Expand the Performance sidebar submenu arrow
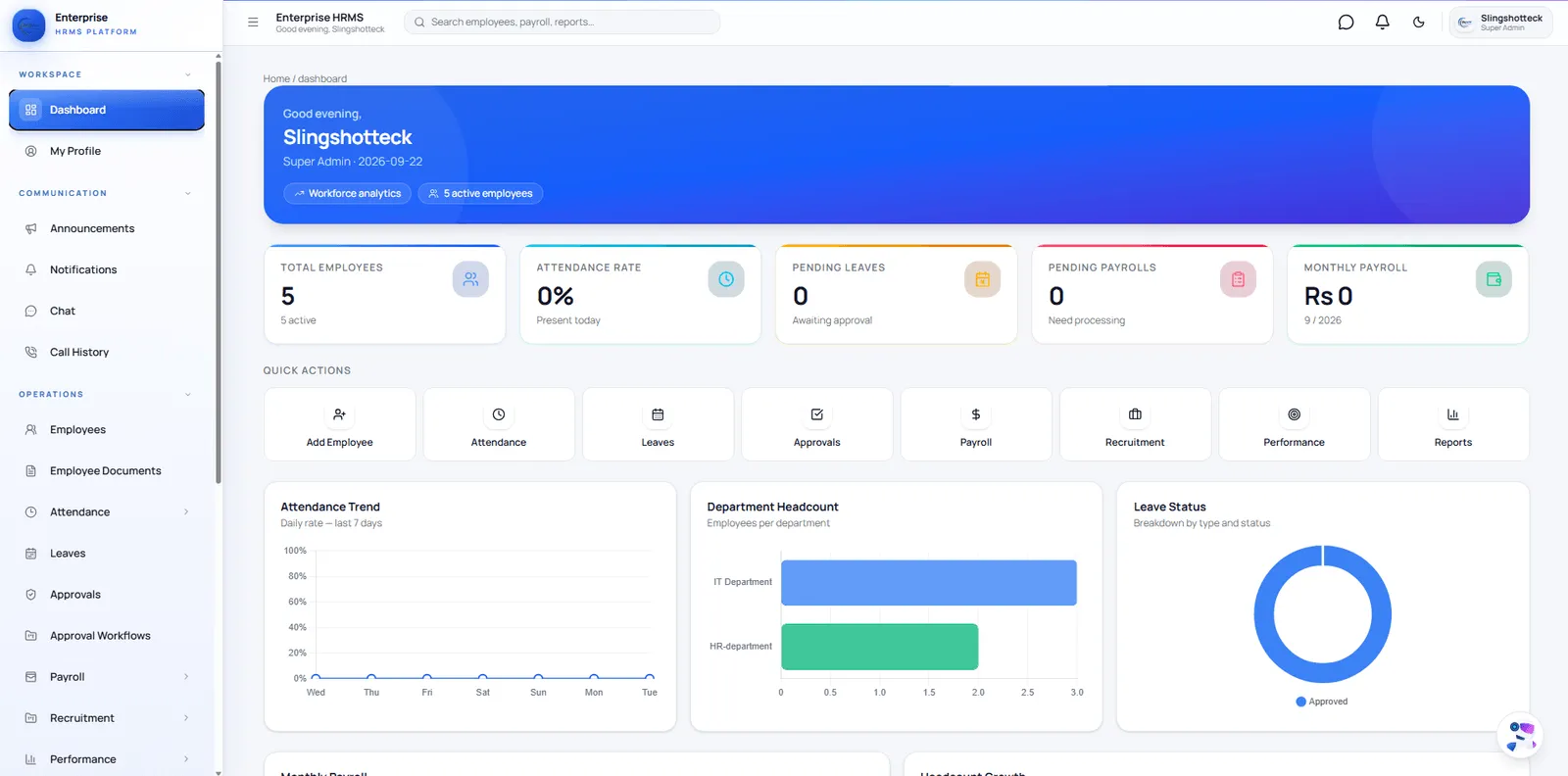This screenshot has width=1568, height=776. (x=186, y=758)
